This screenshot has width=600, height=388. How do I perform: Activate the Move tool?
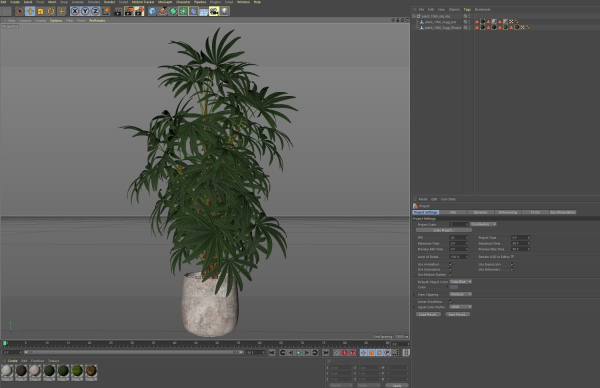[x=30, y=11]
